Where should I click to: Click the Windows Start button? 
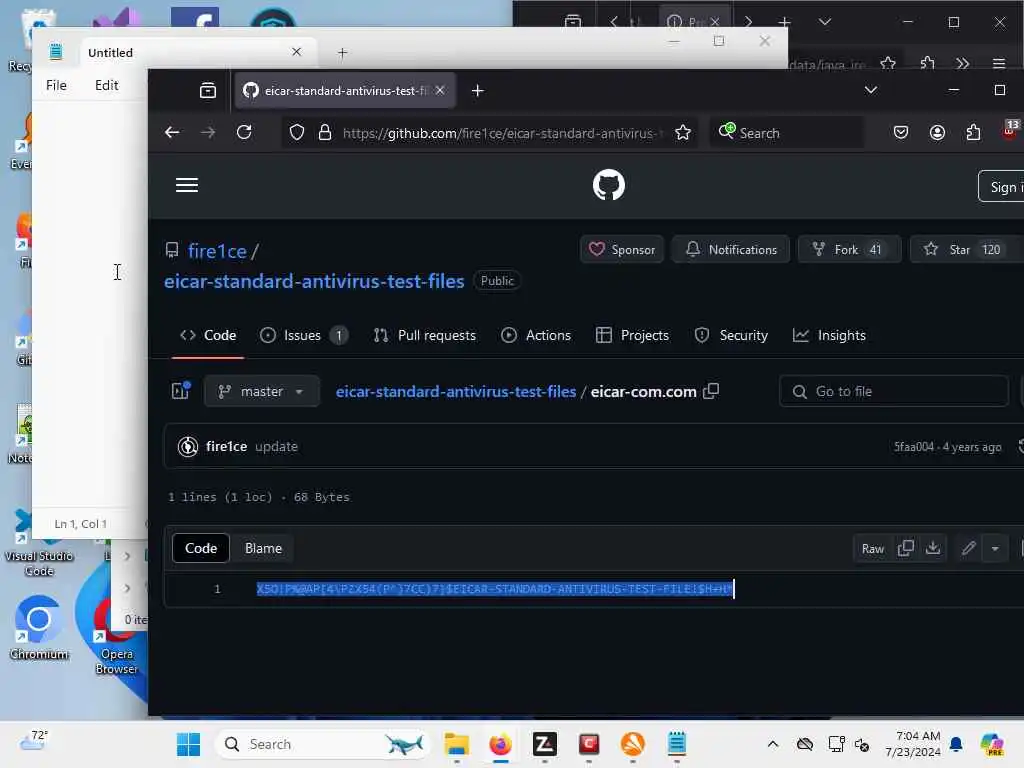[189, 744]
